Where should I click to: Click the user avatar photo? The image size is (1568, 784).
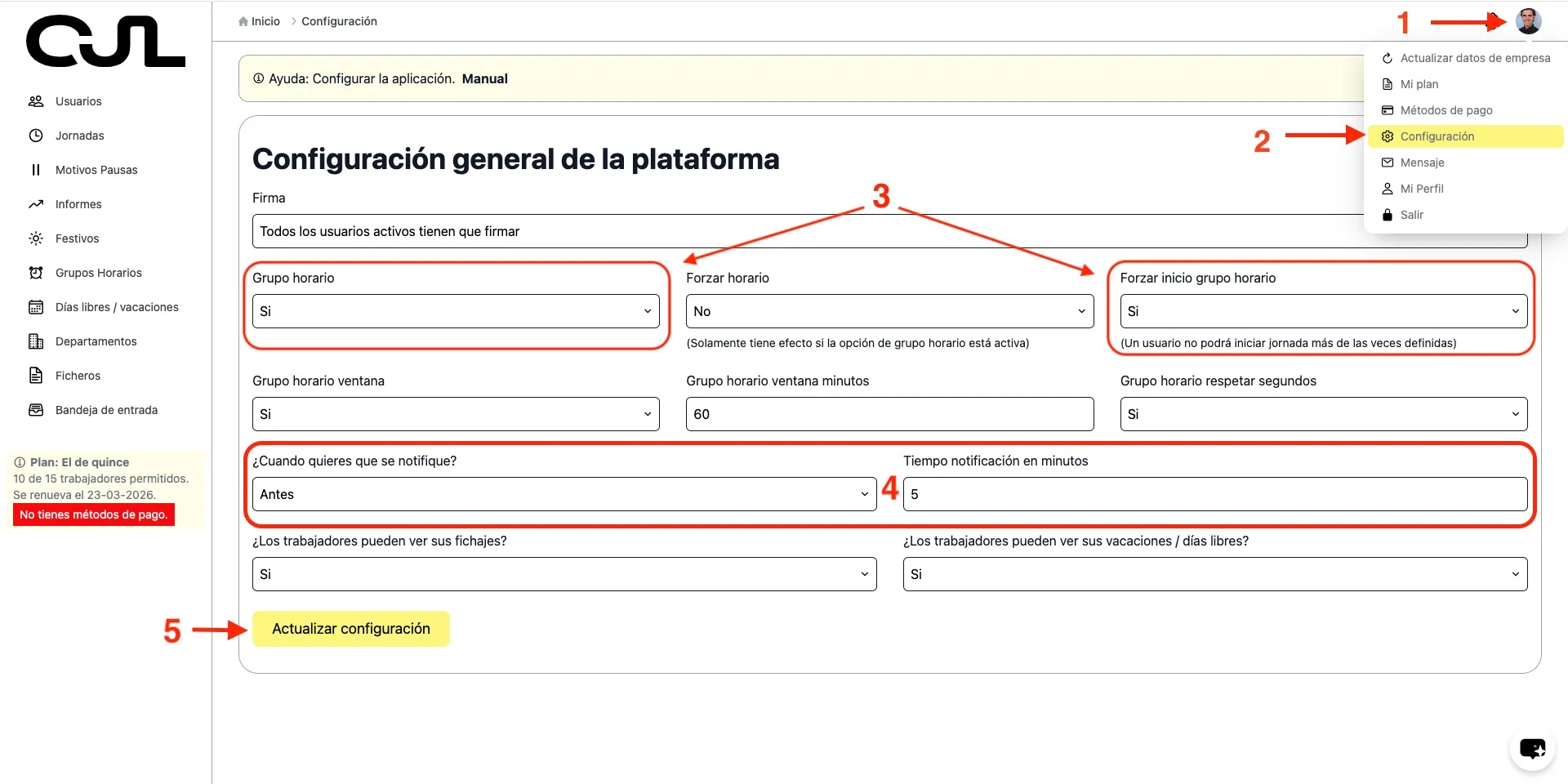[1528, 21]
